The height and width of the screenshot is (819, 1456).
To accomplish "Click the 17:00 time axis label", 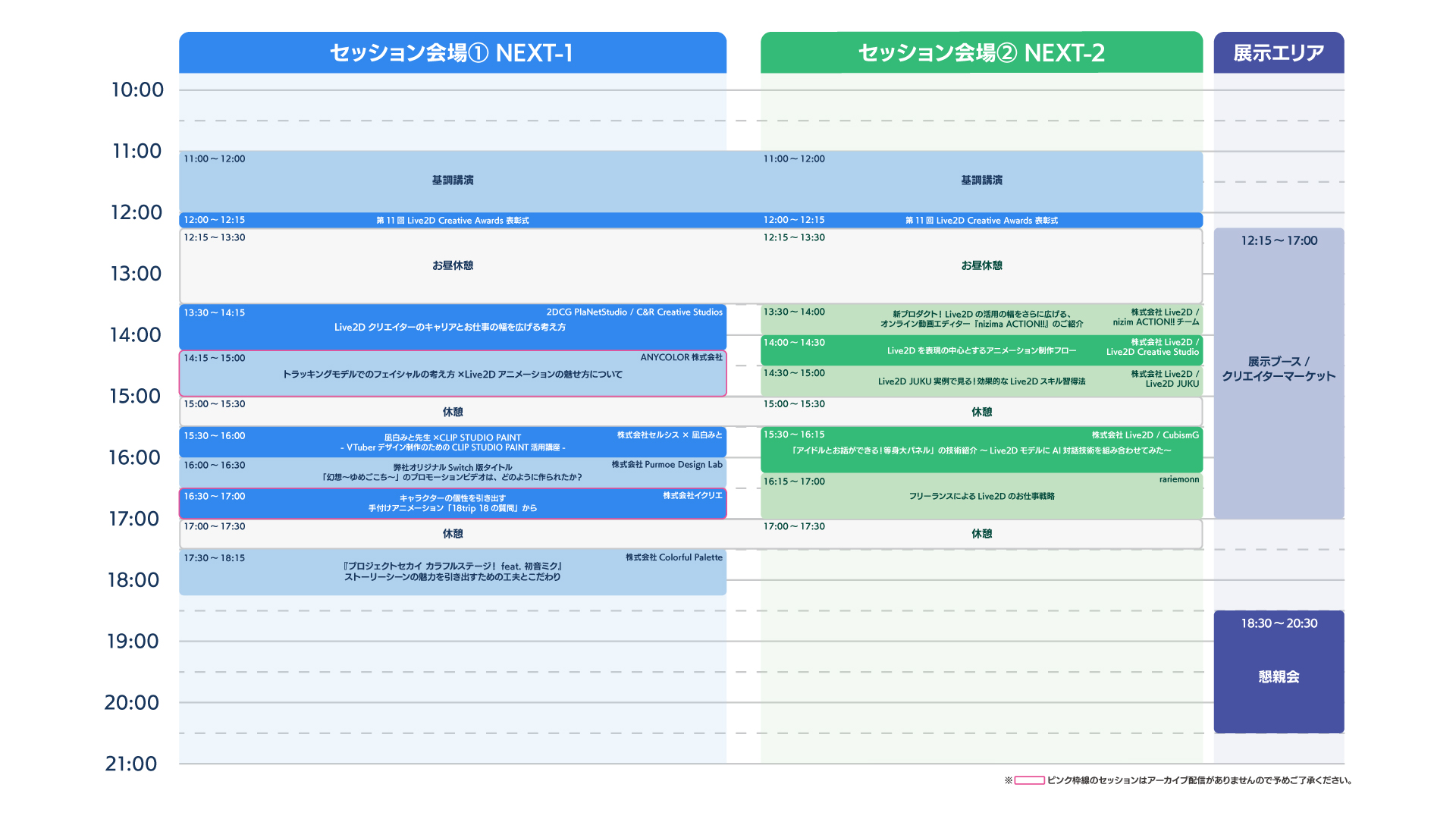I will point(133,519).
